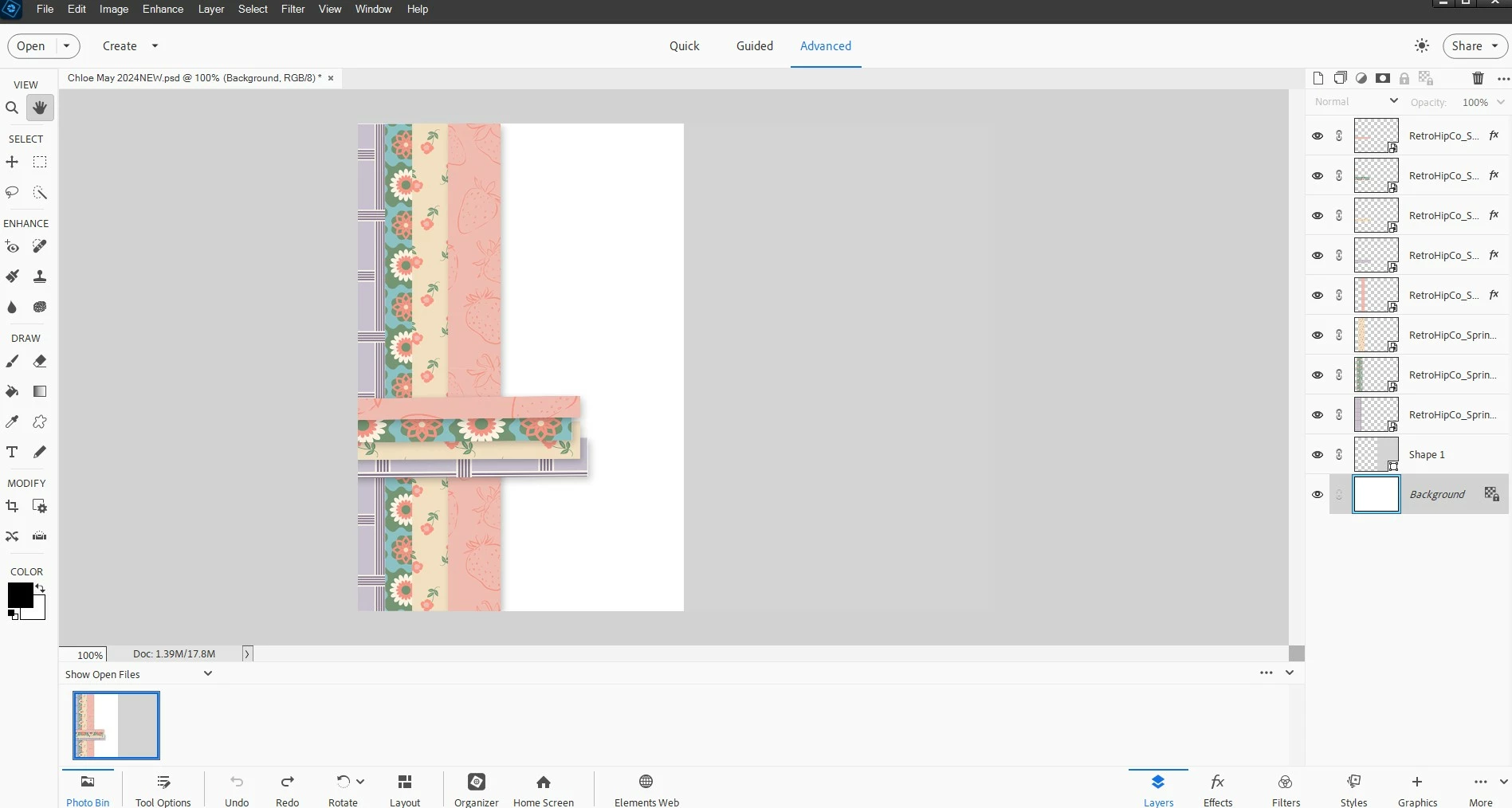Select the Clone Stamp tool

pos(40,277)
